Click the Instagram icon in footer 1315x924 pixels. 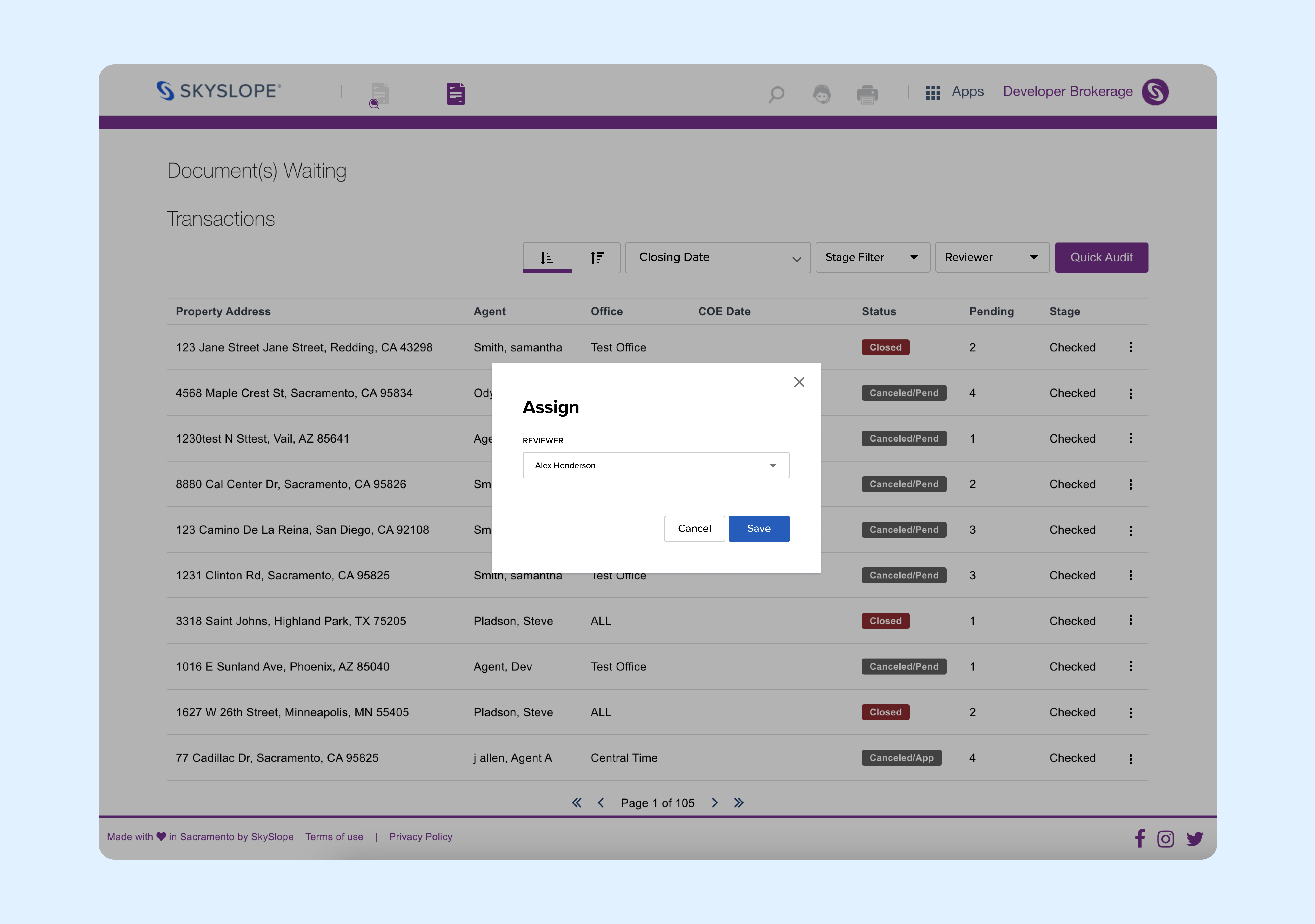[x=1165, y=839]
